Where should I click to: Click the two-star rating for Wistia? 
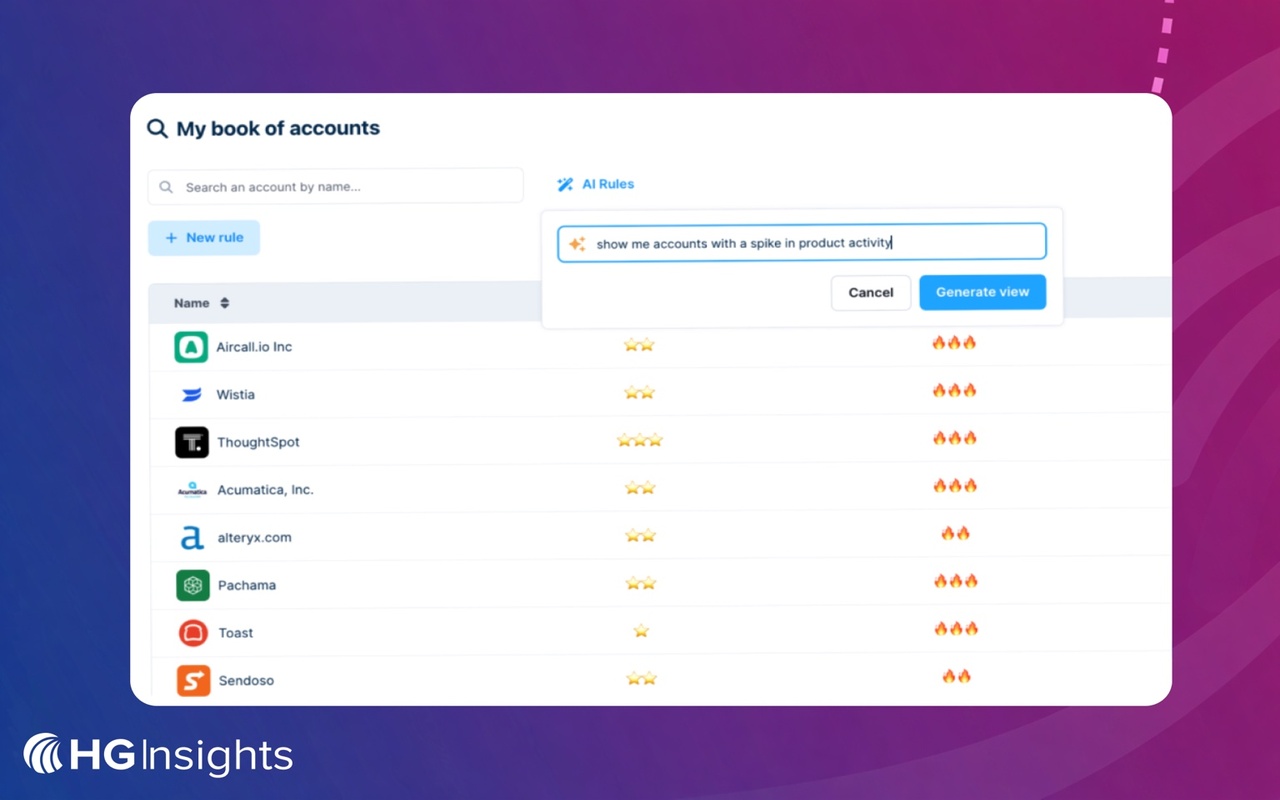pyautogui.click(x=640, y=393)
